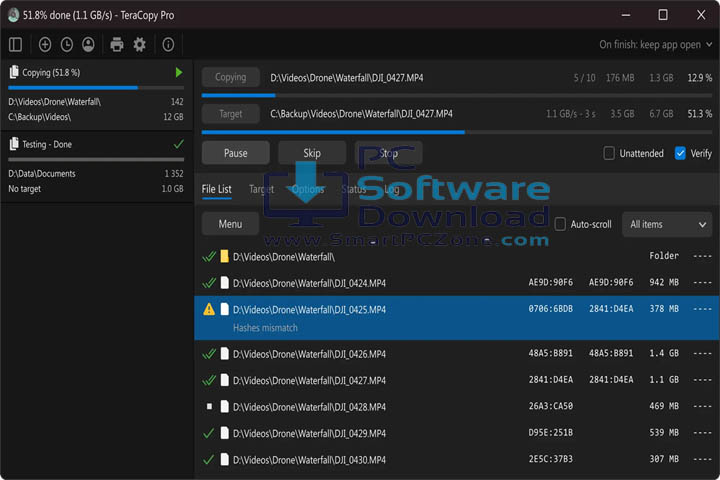720x480 pixels.
Task: Open history clock icon
Action: tap(67, 45)
